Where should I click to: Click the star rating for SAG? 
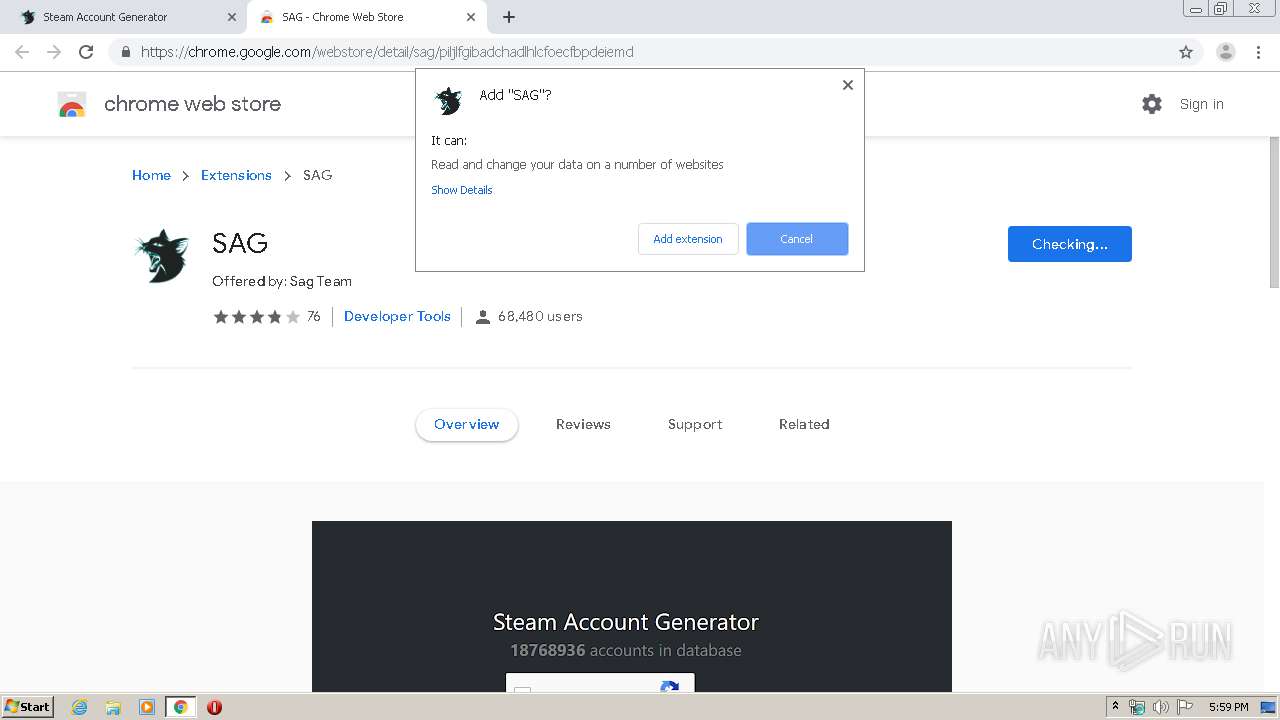256,317
